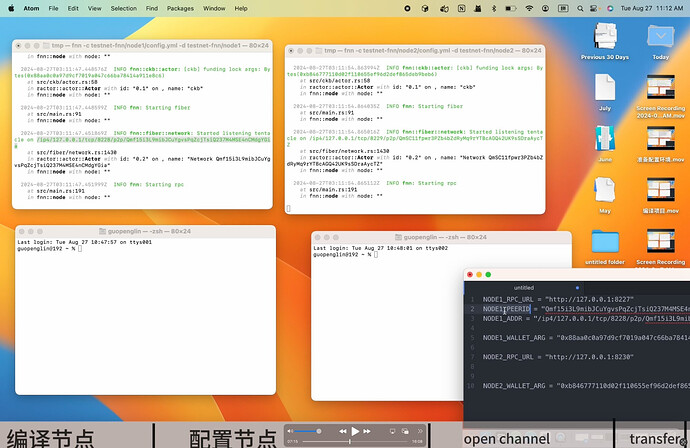Toggle picture-in-picture in video player
The height and width of the screenshot is (448, 690).
pyautogui.click(x=405, y=431)
